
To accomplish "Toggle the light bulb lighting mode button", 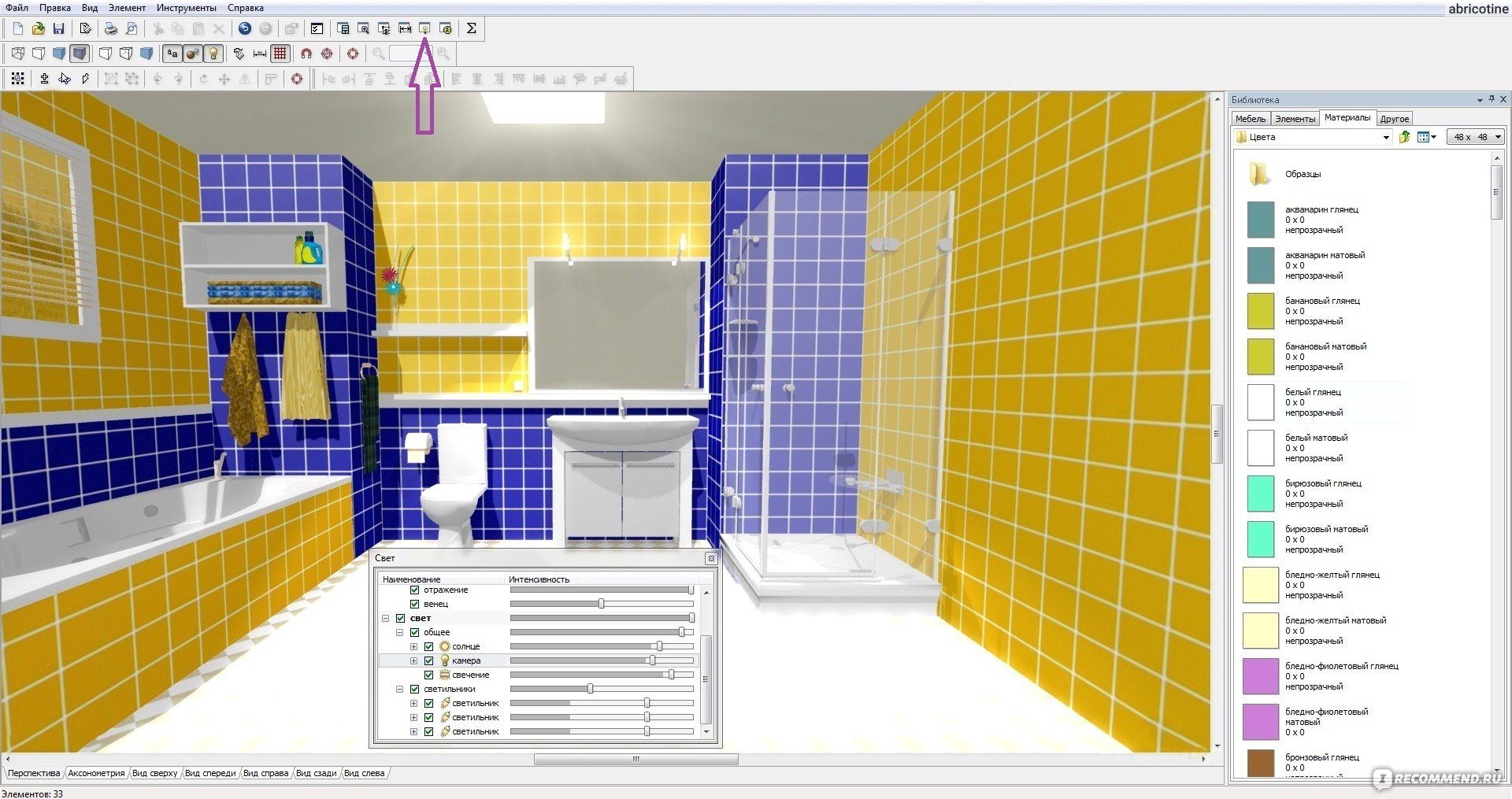I will point(213,54).
